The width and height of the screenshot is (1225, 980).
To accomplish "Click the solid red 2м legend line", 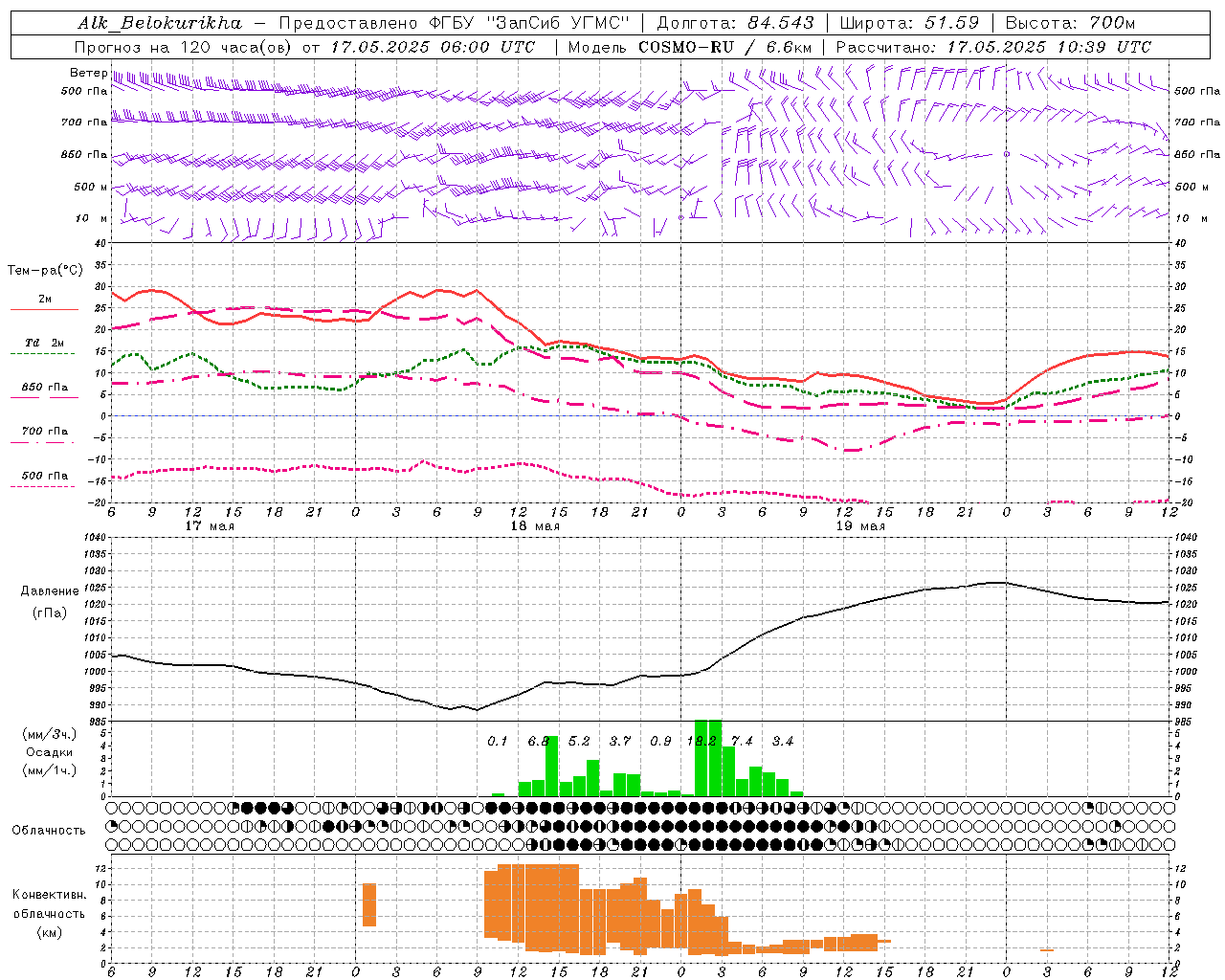I will [x=45, y=310].
